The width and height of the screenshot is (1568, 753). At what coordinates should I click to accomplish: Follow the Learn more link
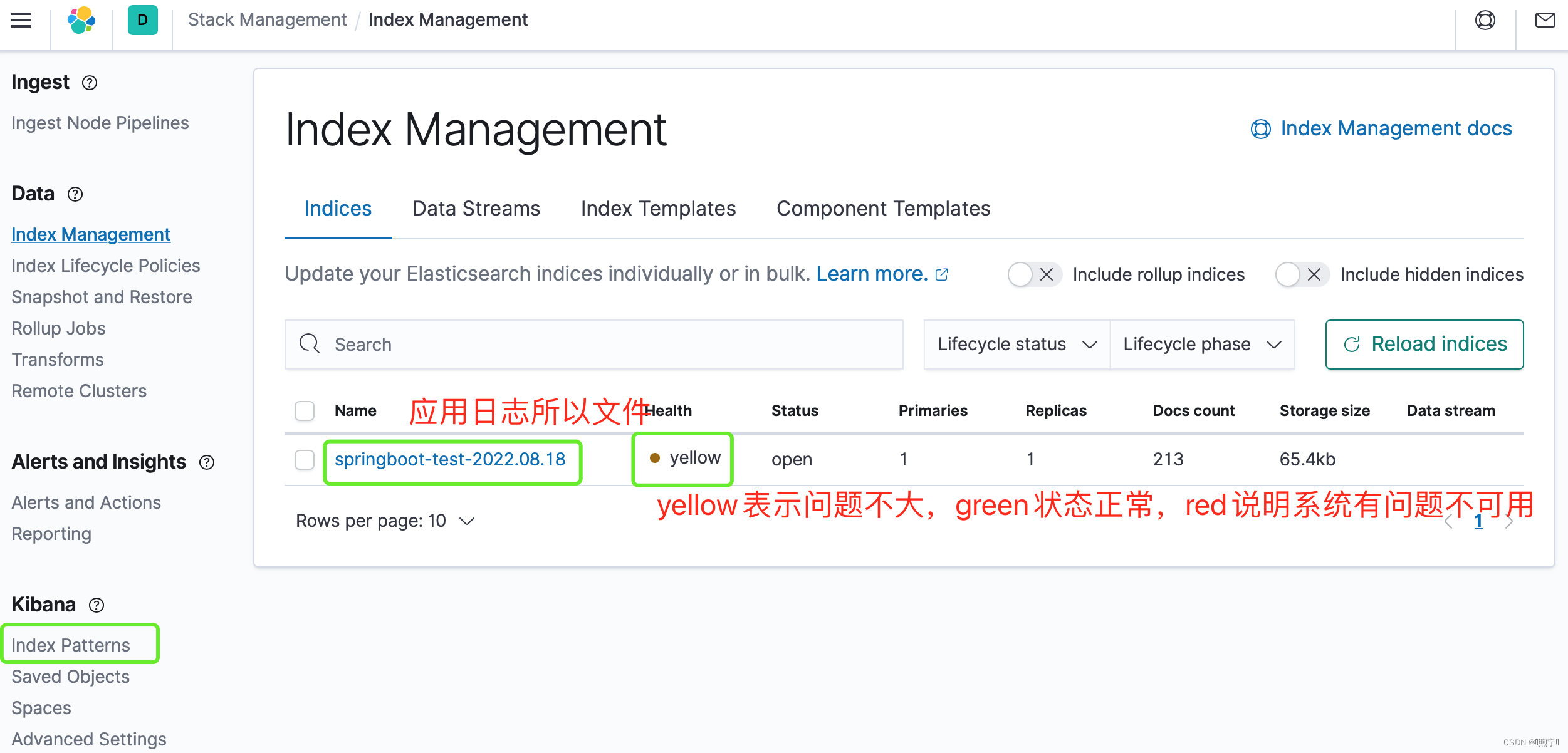pos(872,274)
